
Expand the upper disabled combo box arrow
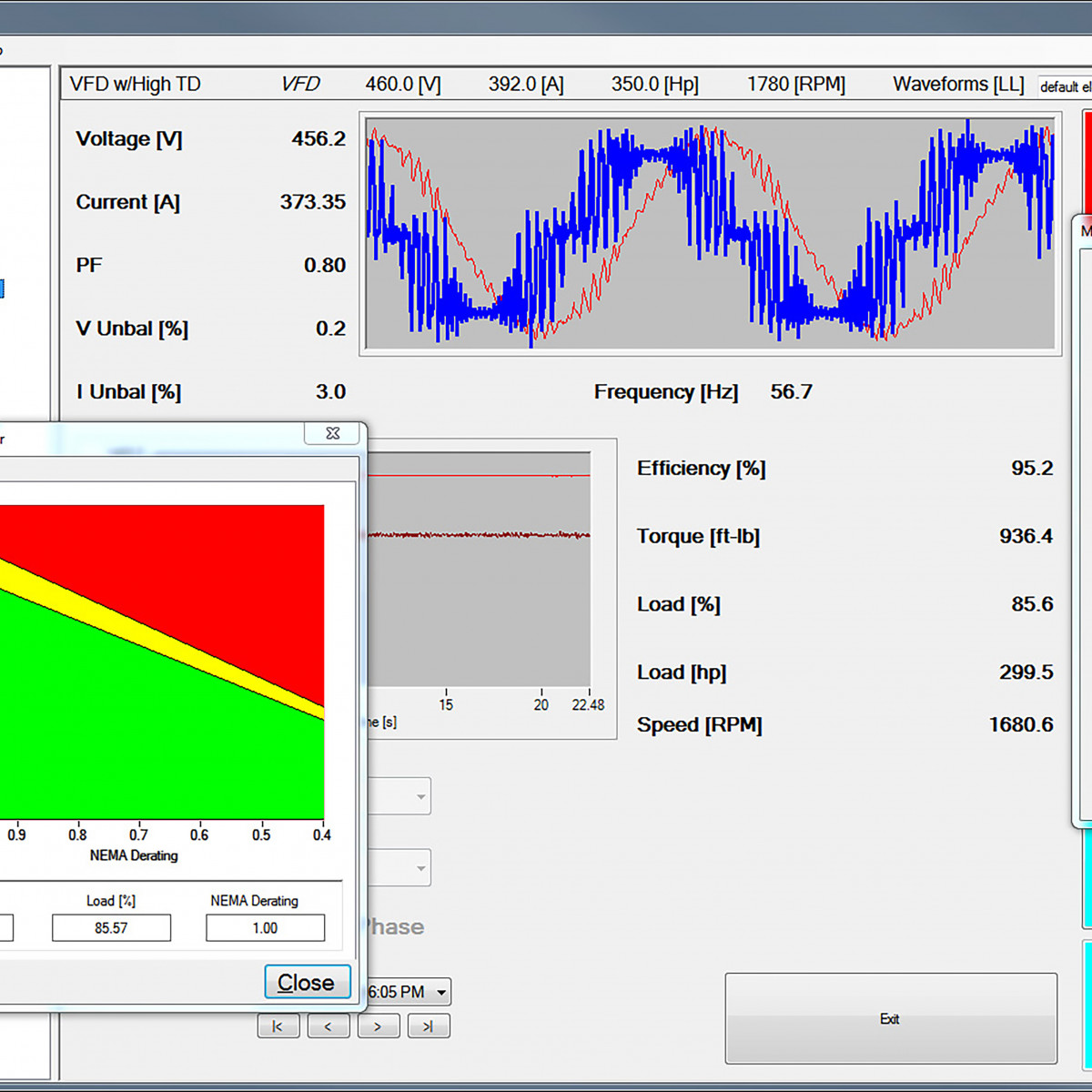click(x=420, y=797)
